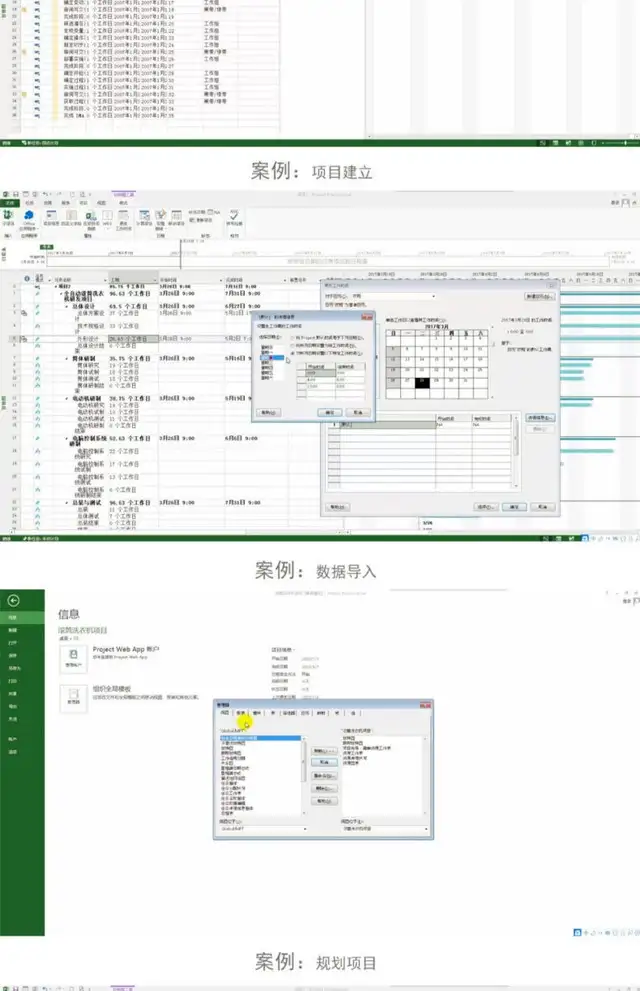Switch to the 视图 ribbon tab
This screenshot has width=640, height=991.
pyautogui.click(x=101, y=203)
